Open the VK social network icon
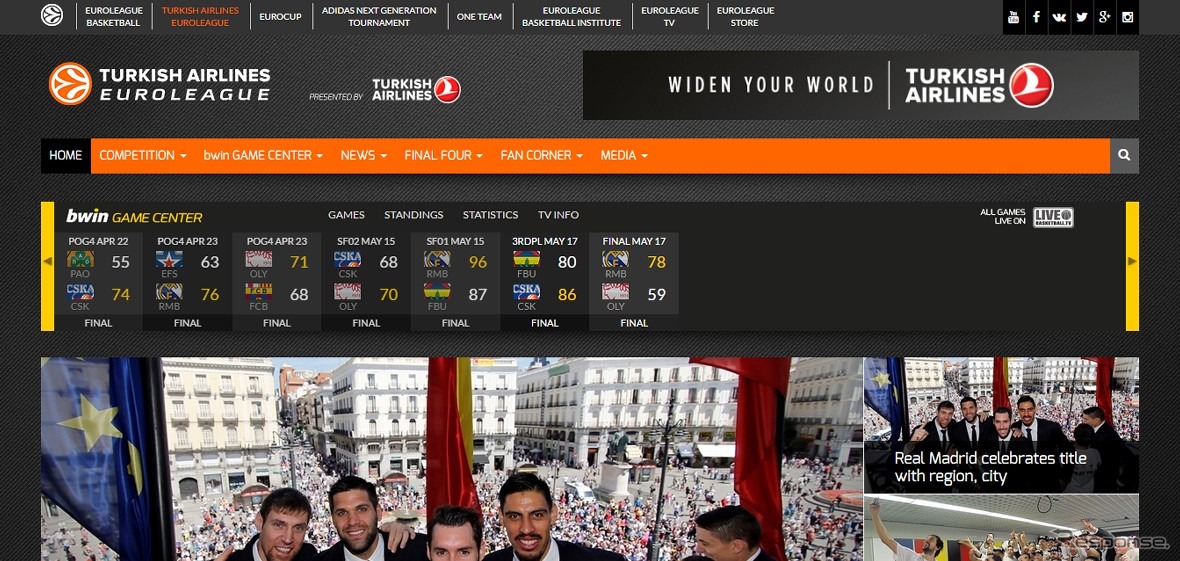The height and width of the screenshot is (561, 1180). [1059, 17]
